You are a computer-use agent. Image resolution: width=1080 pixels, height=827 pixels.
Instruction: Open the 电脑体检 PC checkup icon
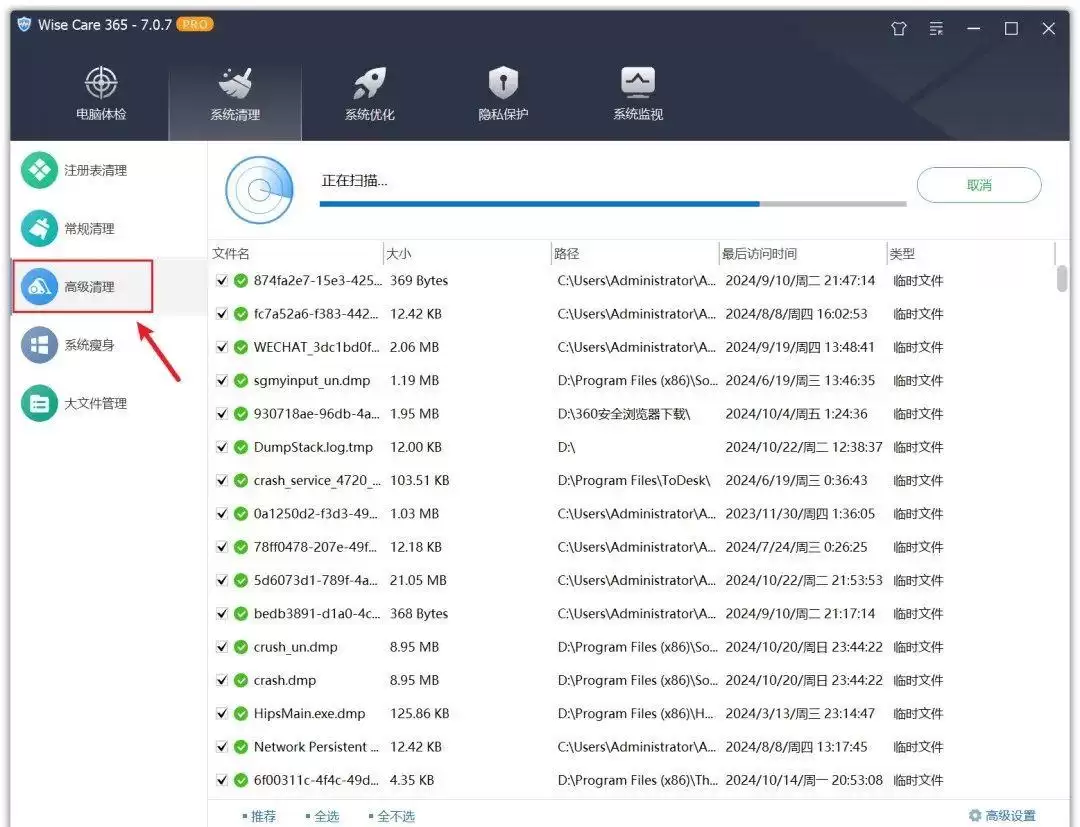point(101,83)
